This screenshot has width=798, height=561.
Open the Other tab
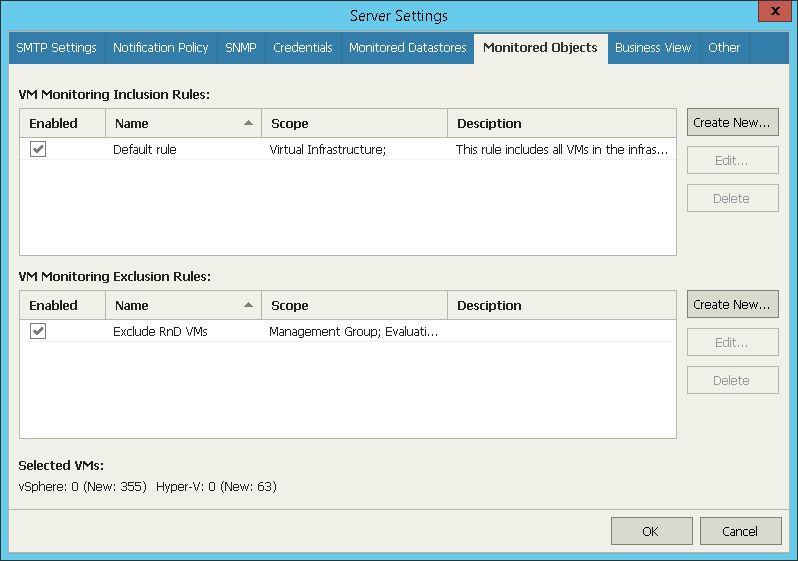pyautogui.click(x=724, y=48)
